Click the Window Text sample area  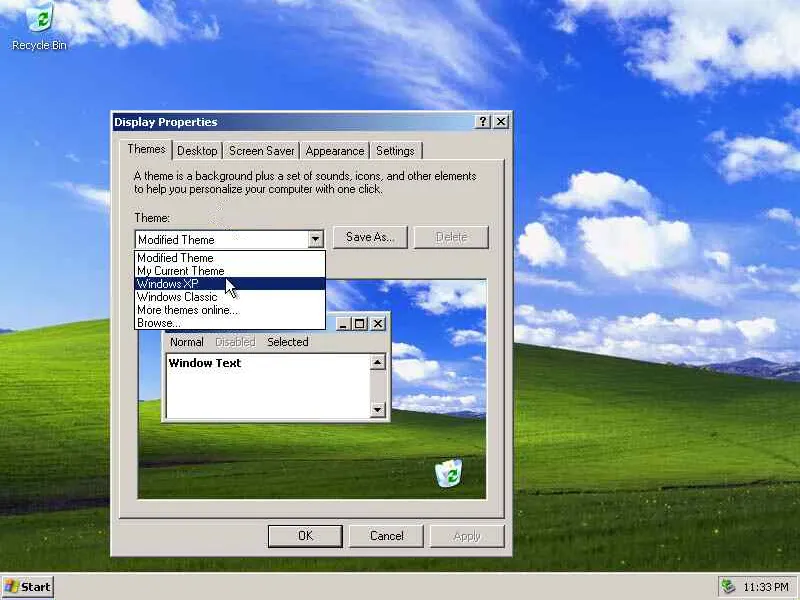268,386
